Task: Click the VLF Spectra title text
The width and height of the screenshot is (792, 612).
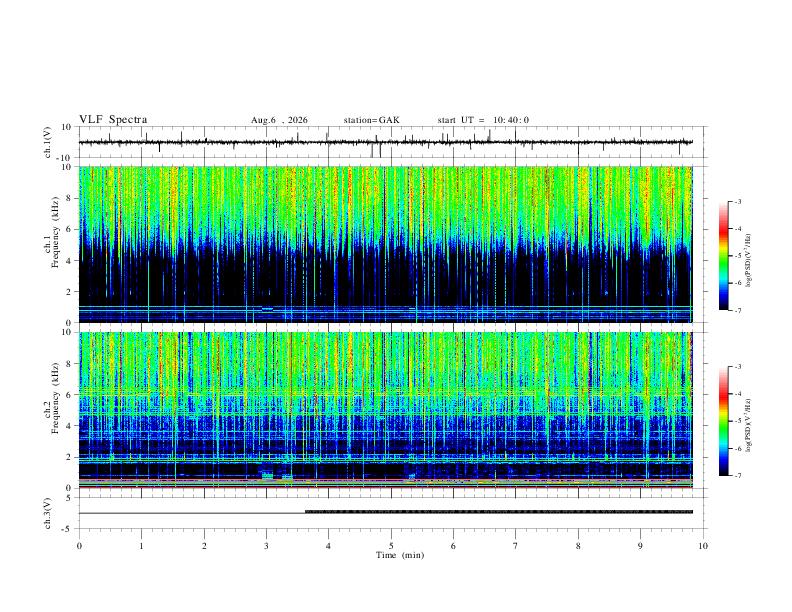Action: tap(113, 120)
